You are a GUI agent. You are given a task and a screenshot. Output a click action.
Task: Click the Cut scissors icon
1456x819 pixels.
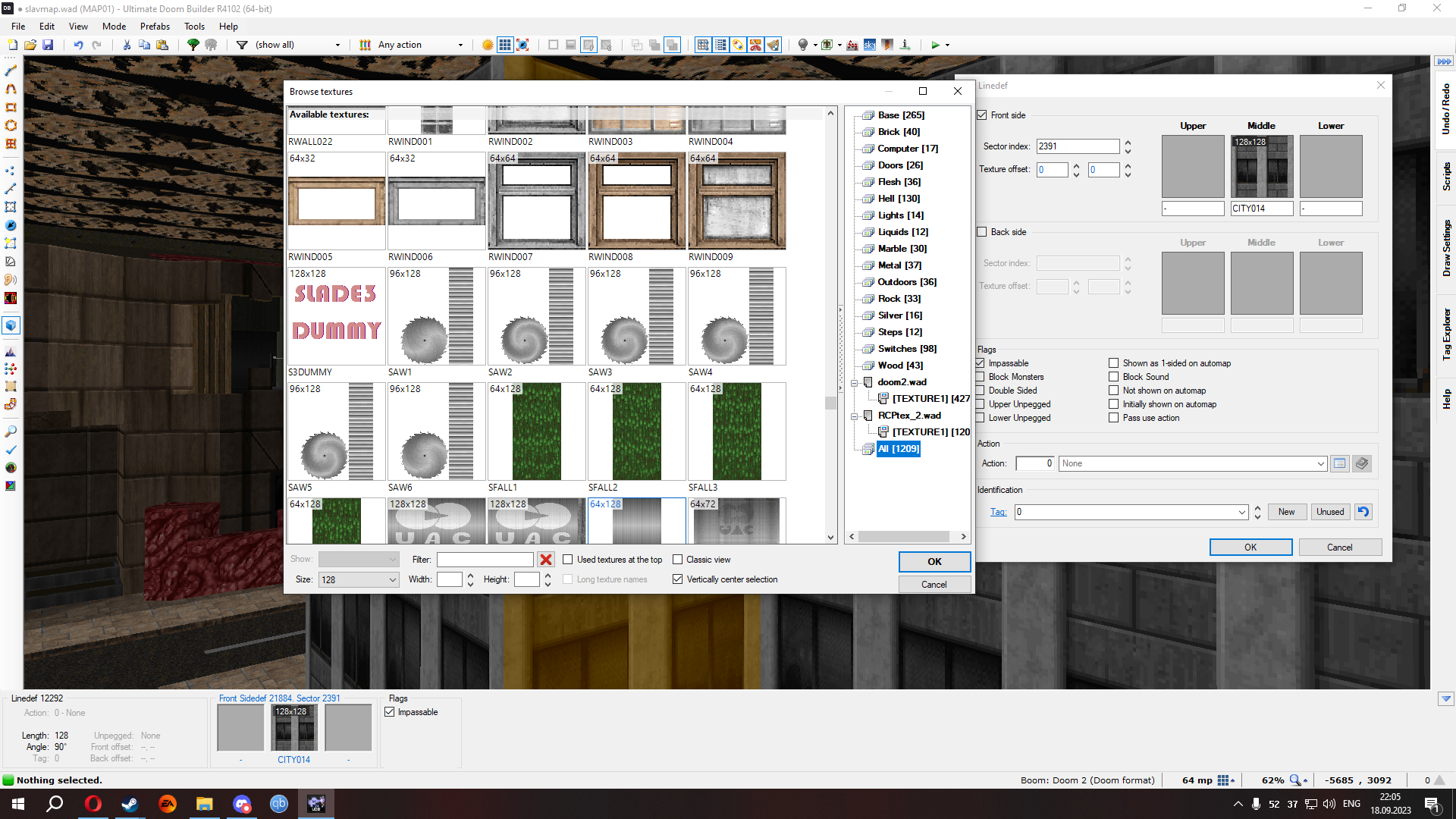(127, 45)
